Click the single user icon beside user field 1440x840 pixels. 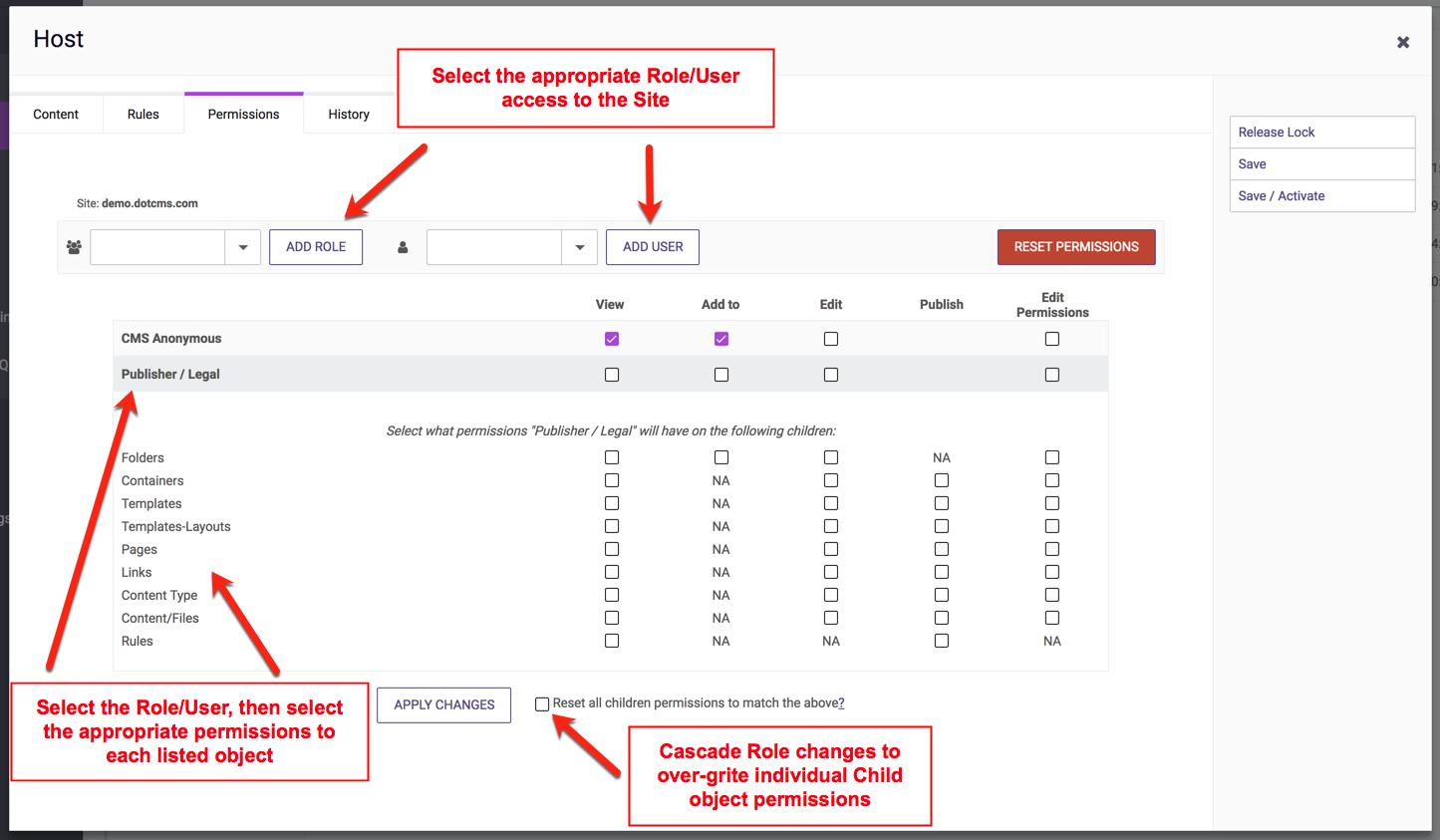click(x=403, y=247)
